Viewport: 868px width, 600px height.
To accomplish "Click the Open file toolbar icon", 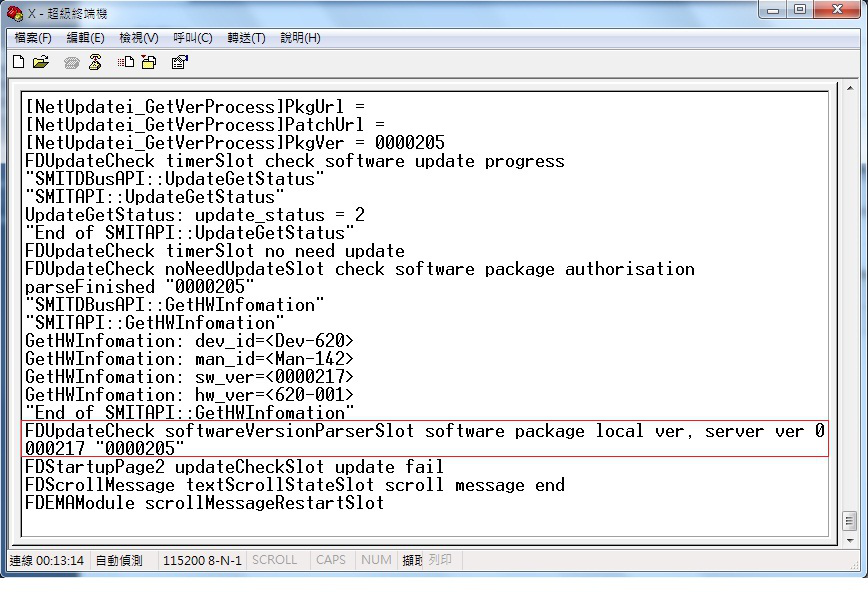I will [40, 61].
